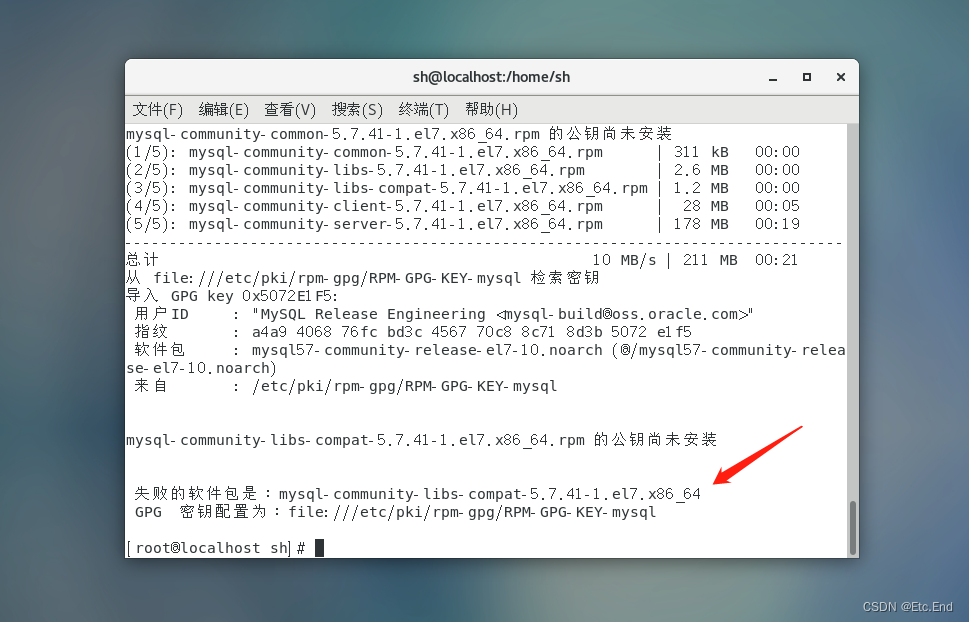969x622 pixels.
Task: Click the 总计 total line
Action: click(462, 260)
